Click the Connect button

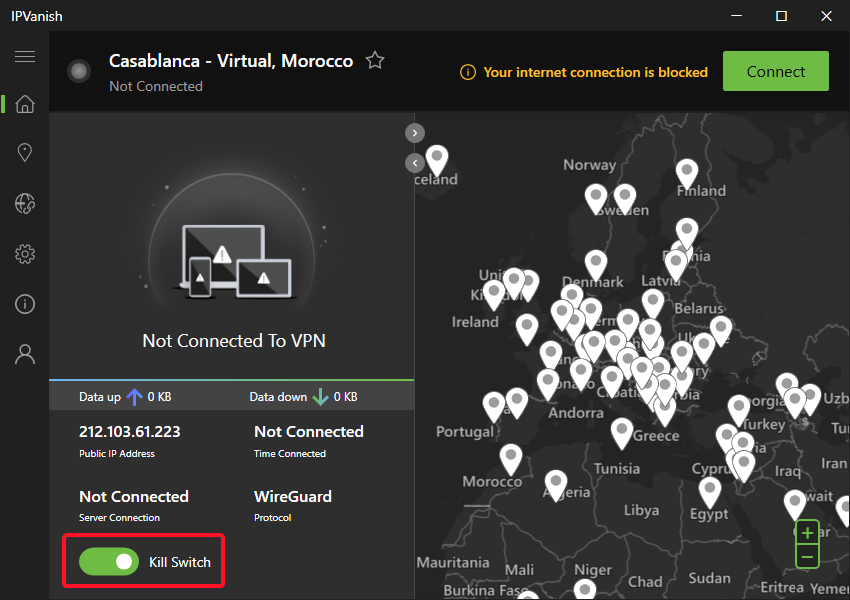pyautogui.click(x=775, y=71)
